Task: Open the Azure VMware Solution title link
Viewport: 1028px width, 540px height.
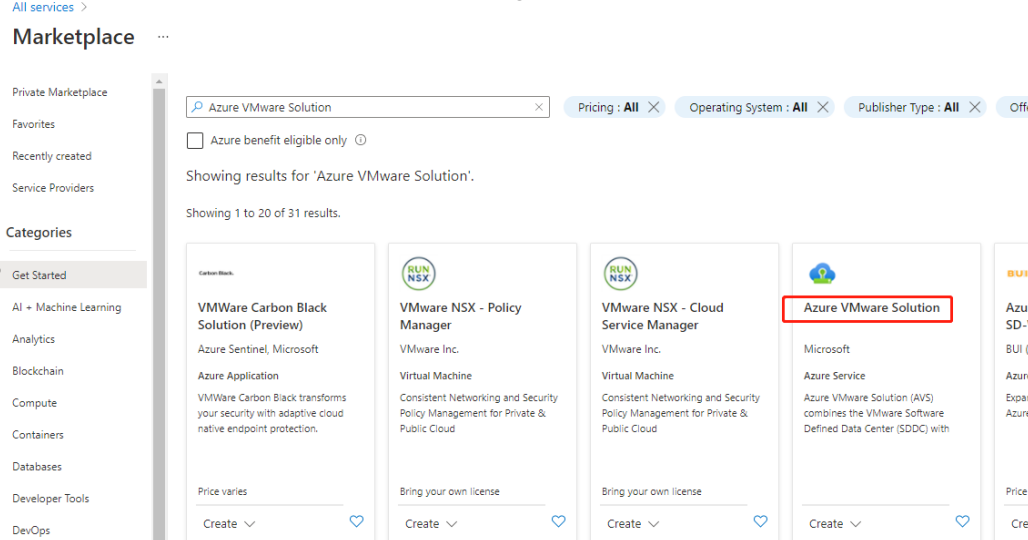Action: (x=871, y=308)
